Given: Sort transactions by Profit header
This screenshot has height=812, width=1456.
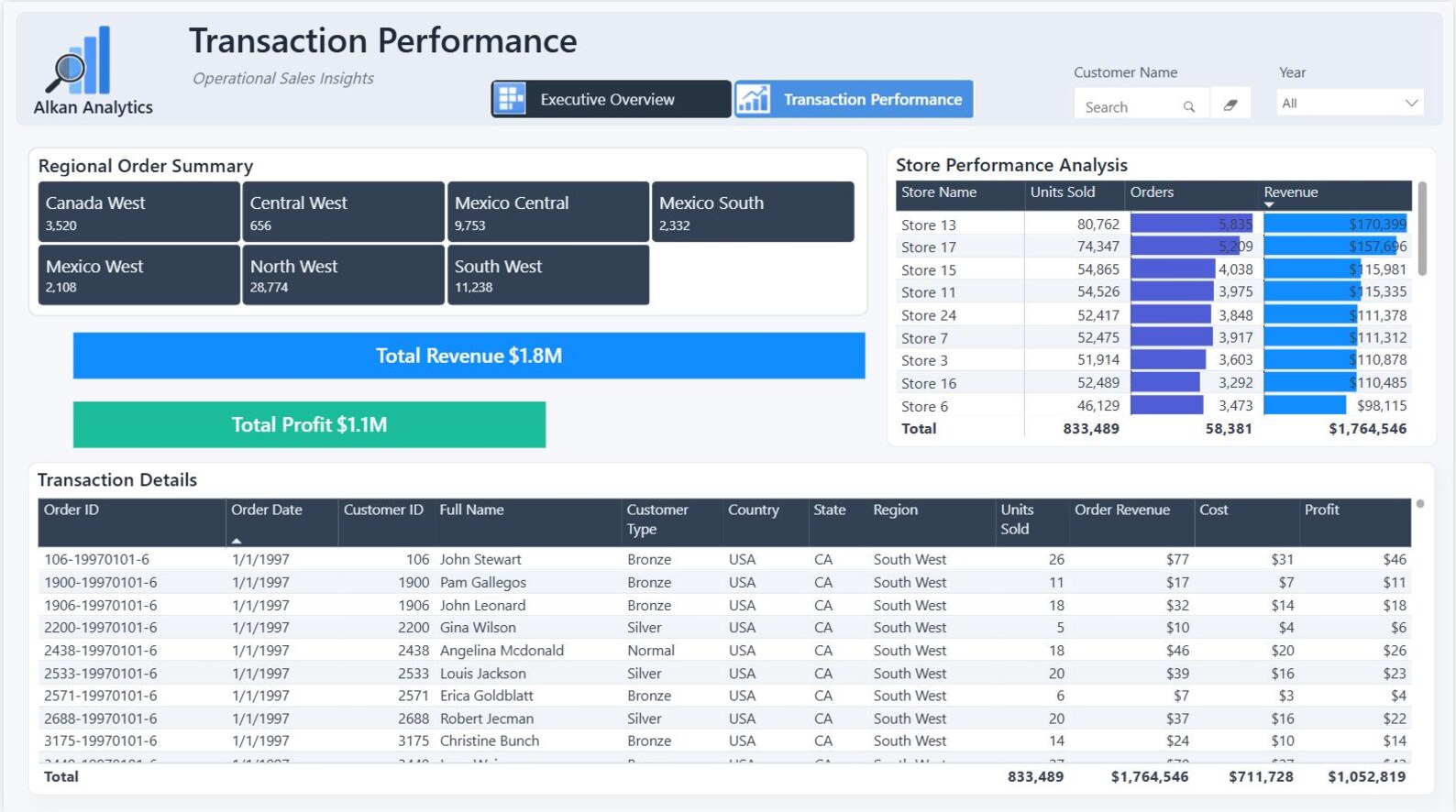Looking at the screenshot, I should point(1355,522).
